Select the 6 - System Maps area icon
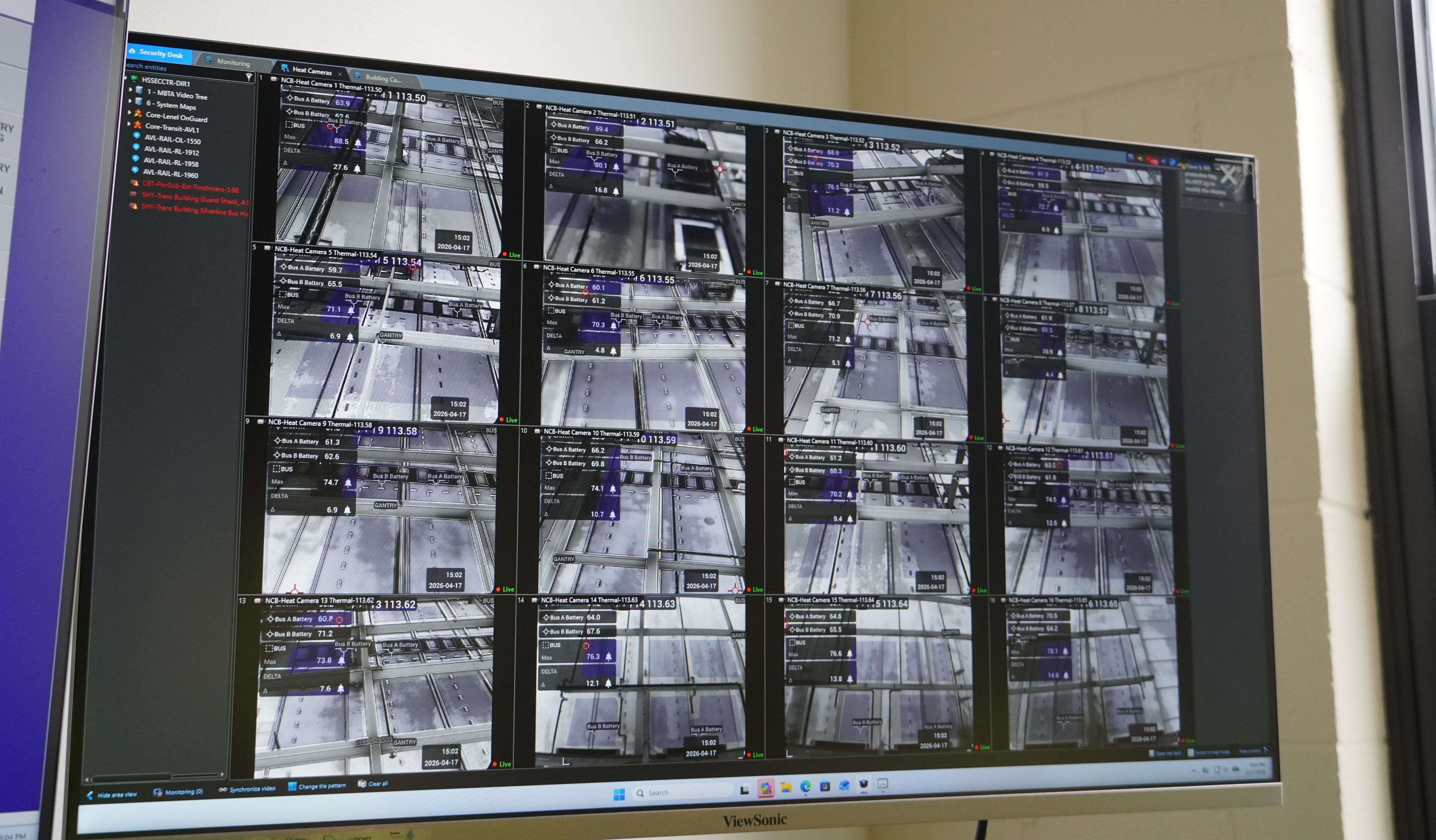1436x840 pixels. (x=139, y=101)
